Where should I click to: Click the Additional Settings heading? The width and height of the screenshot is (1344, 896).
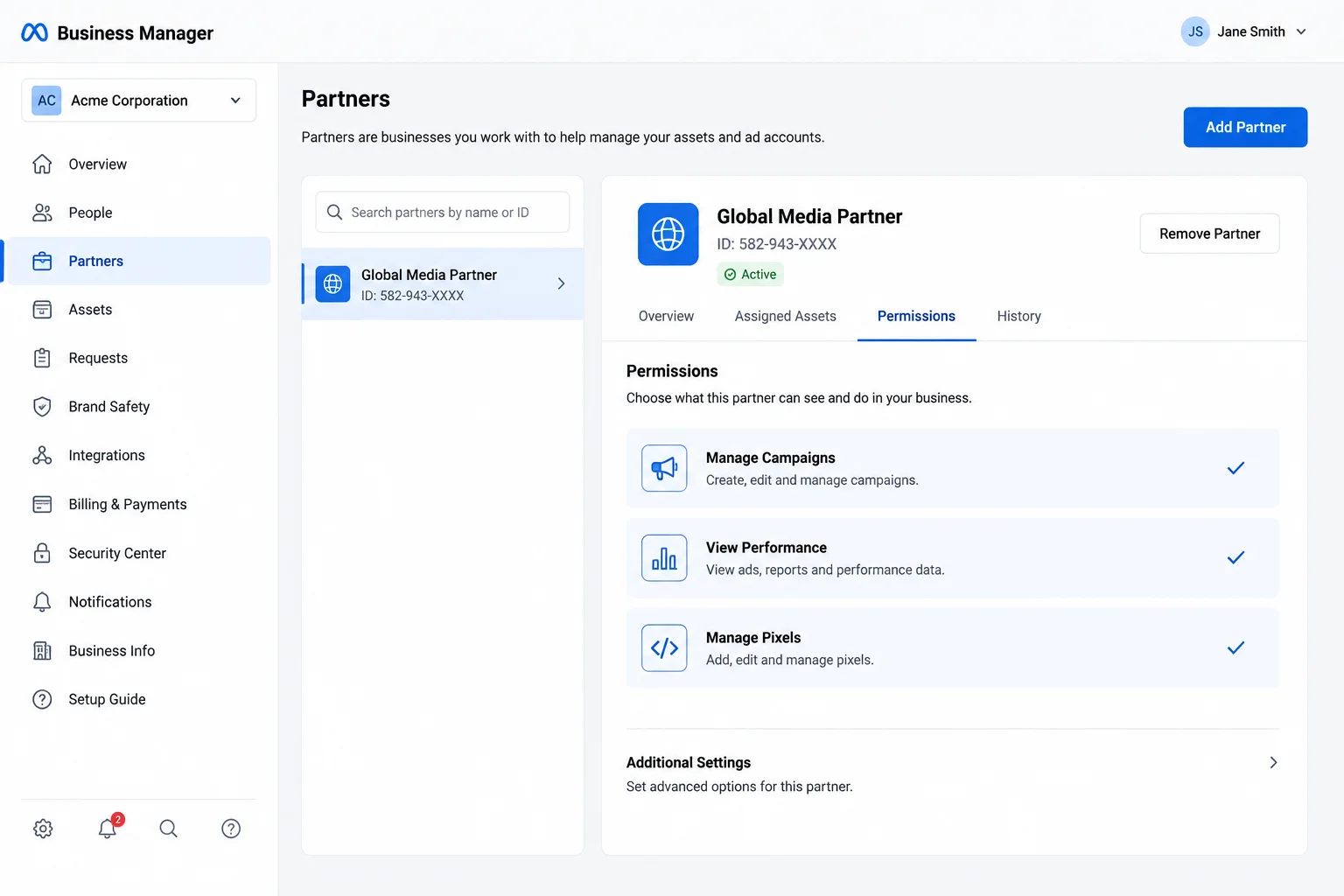689,763
